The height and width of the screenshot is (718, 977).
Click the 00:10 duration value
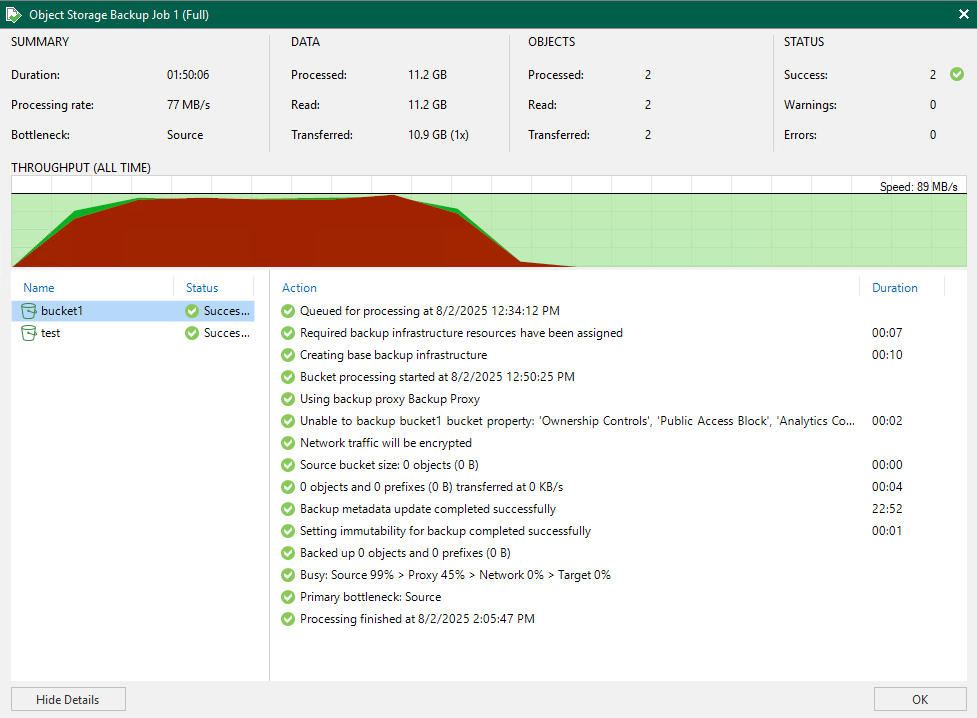pos(887,355)
